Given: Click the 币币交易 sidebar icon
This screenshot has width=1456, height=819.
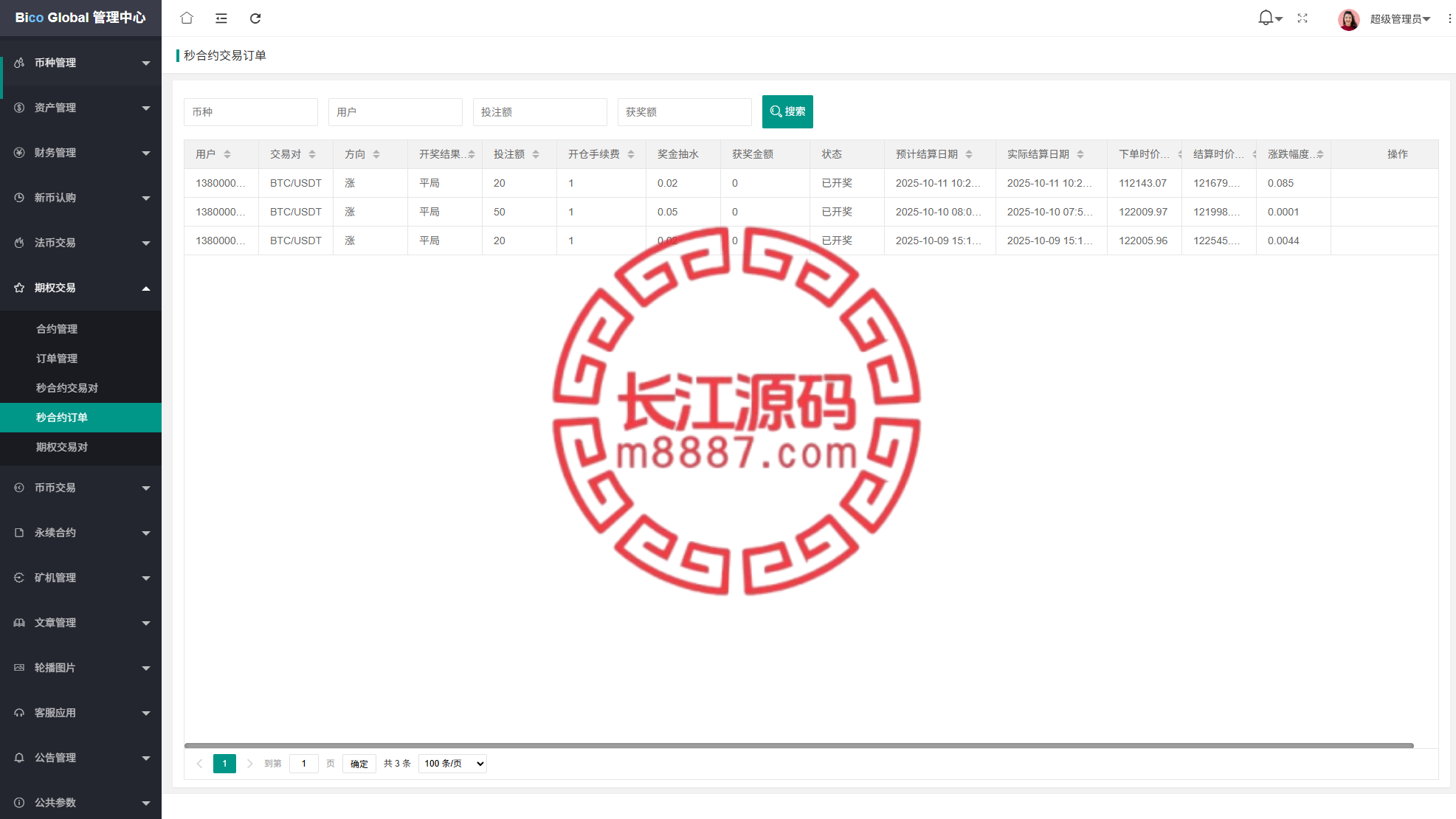Looking at the screenshot, I should click(19, 488).
